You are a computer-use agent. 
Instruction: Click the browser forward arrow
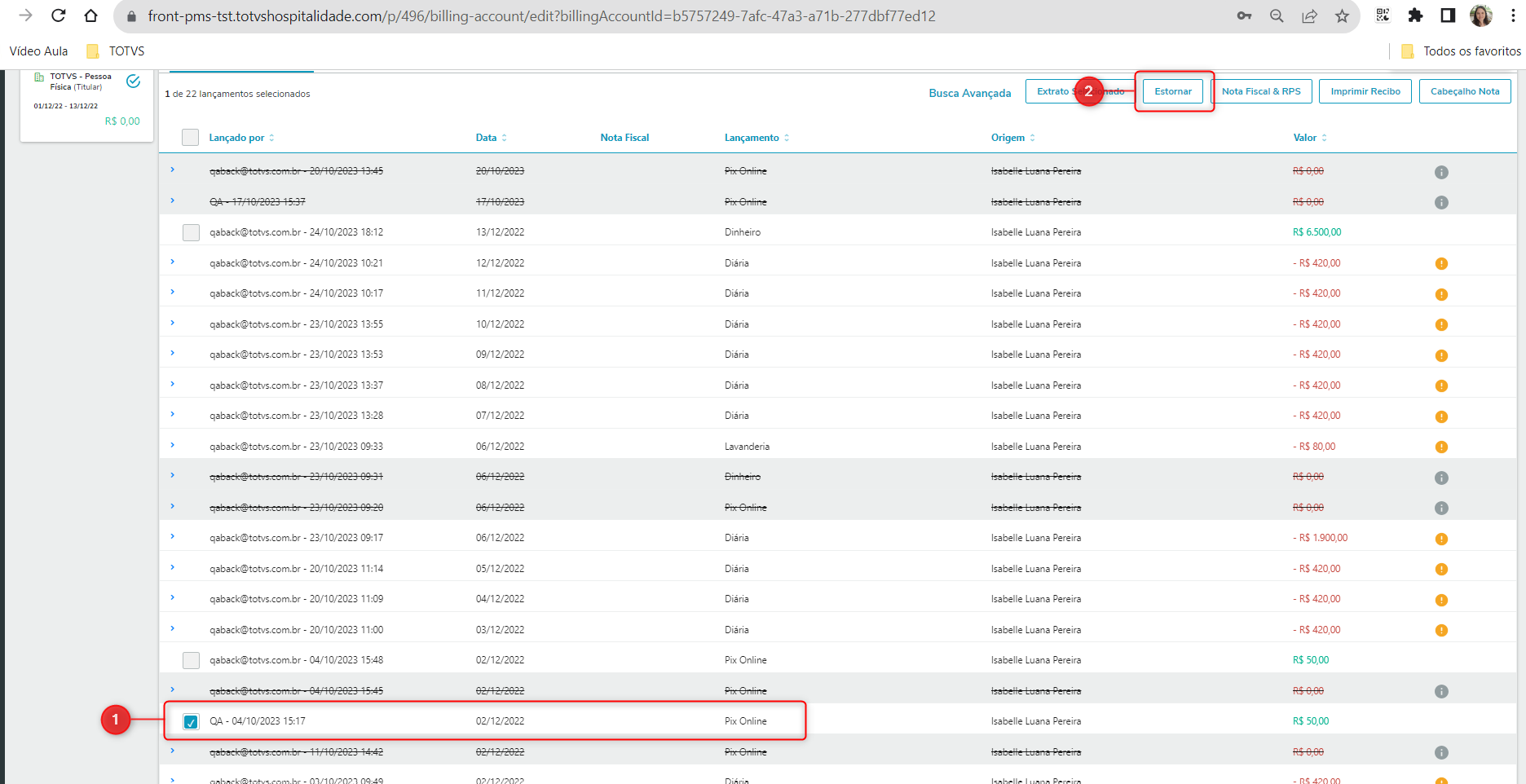tap(25, 15)
